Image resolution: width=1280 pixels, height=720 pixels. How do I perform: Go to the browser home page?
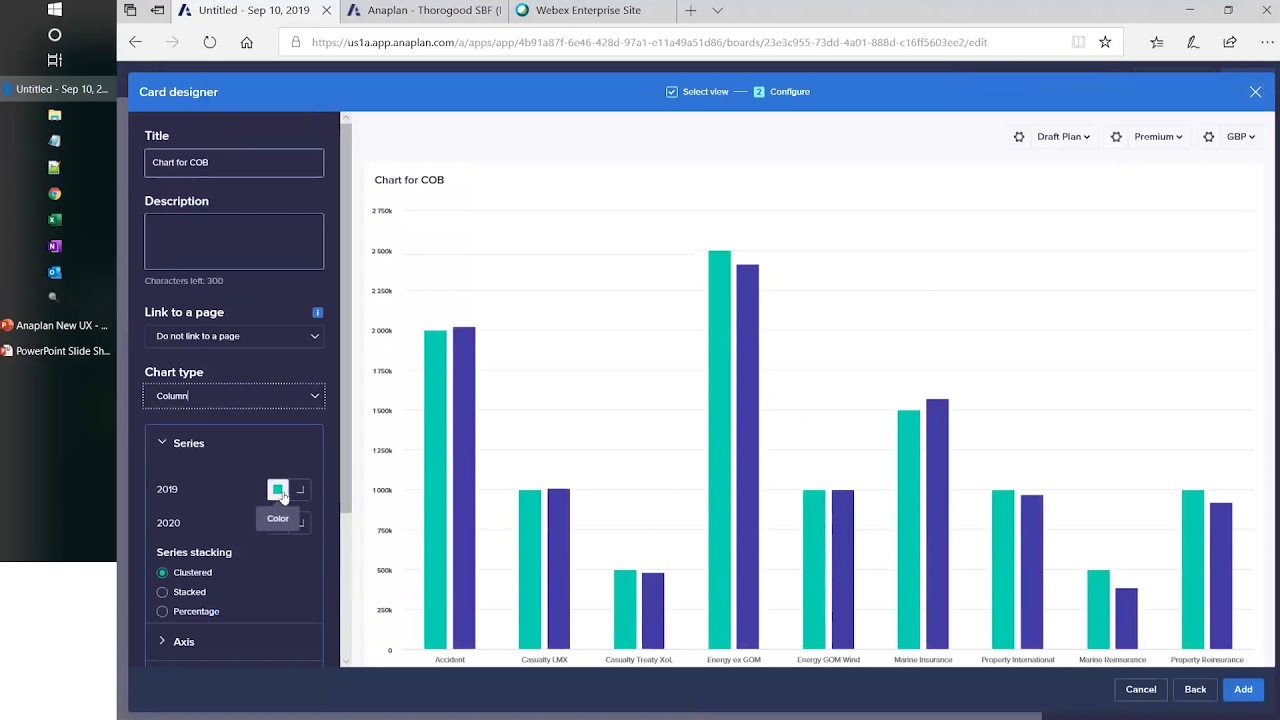pyautogui.click(x=246, y=42)
